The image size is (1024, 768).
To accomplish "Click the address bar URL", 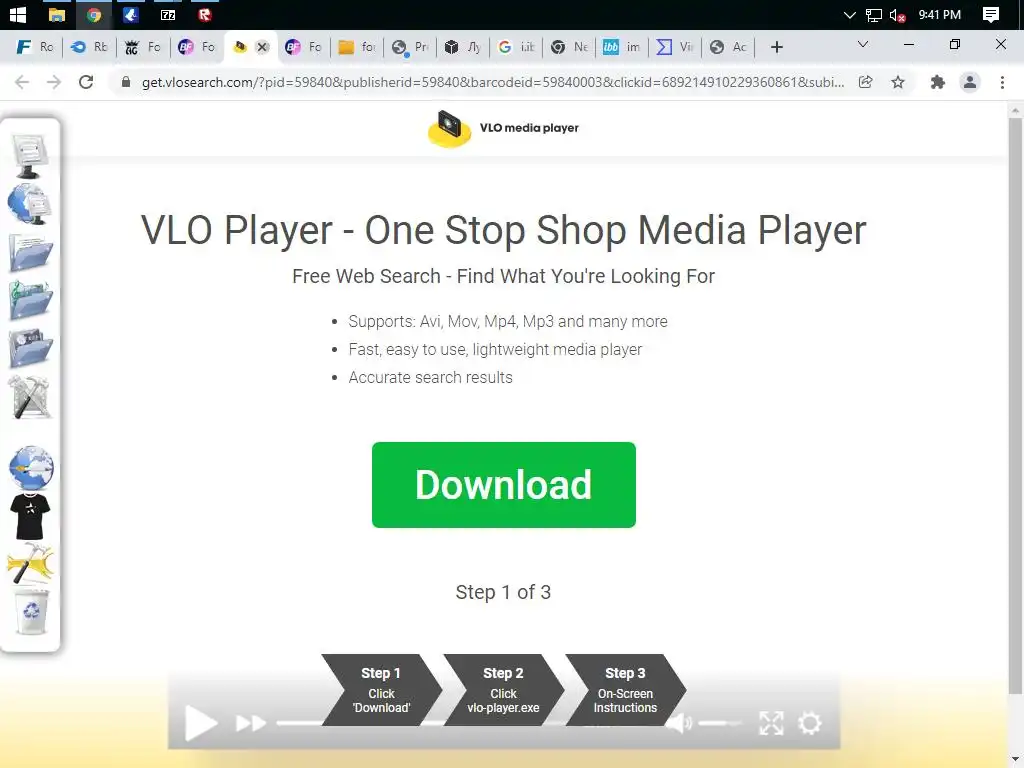I will point(493,82).
